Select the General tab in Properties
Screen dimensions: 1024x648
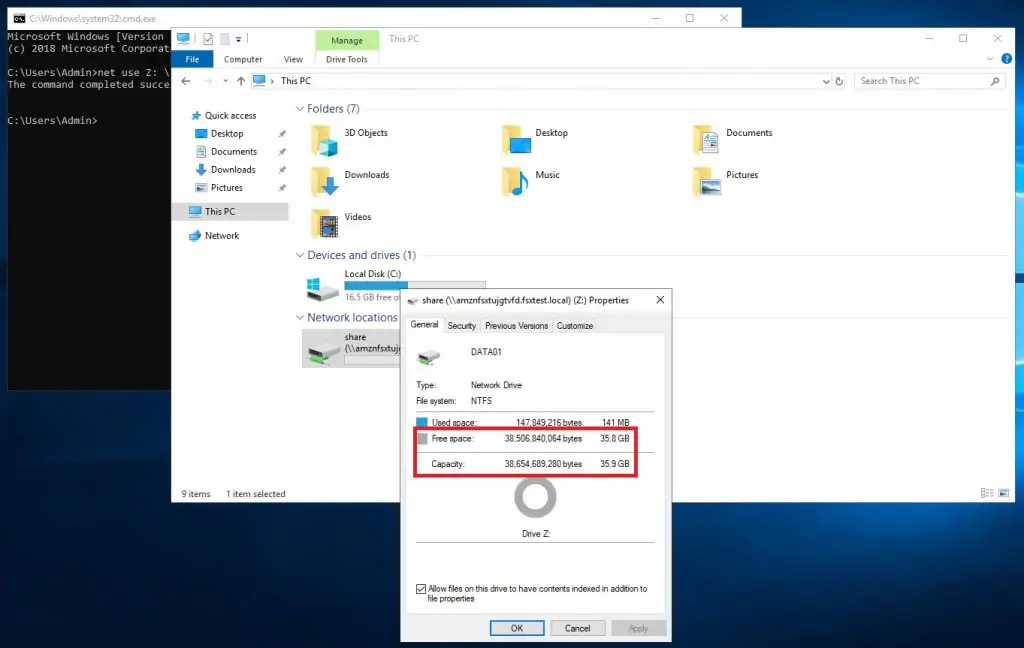pos(424,325)
